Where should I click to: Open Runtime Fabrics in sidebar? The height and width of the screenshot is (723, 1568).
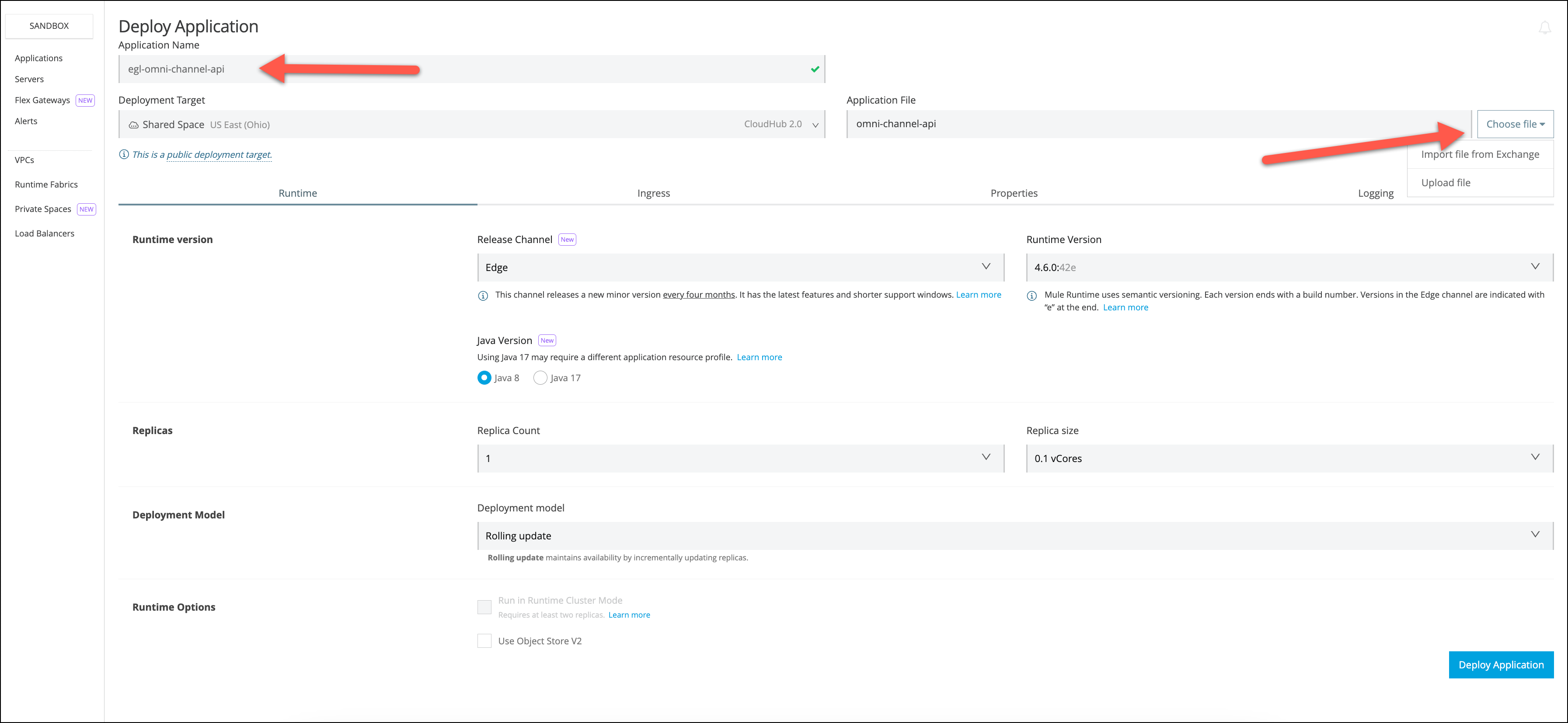click(x=46, y=184)
